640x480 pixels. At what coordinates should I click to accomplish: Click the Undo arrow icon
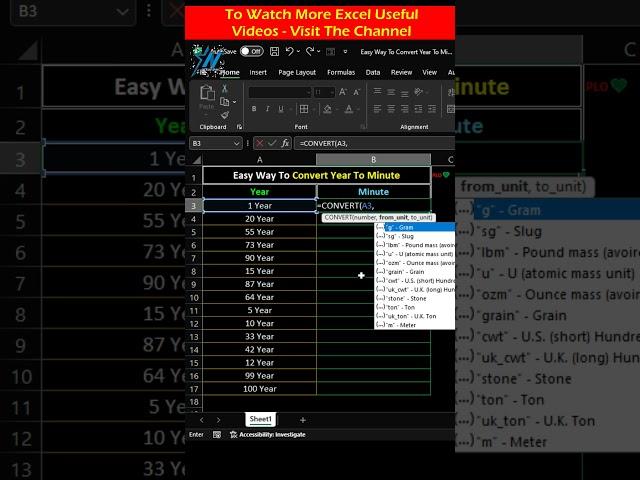pos(289,51)
